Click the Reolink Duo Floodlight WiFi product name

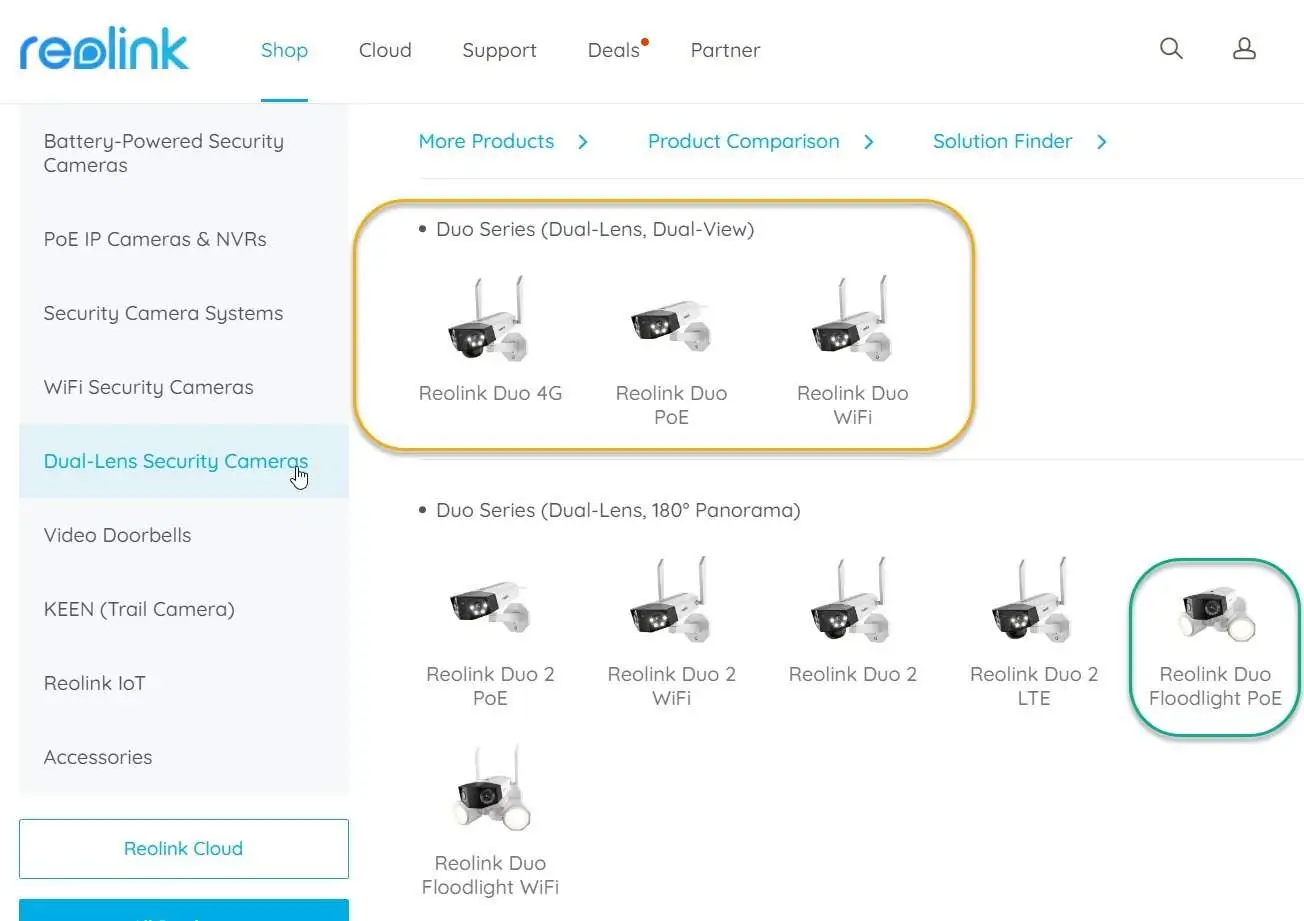click(x=490, y=875)
